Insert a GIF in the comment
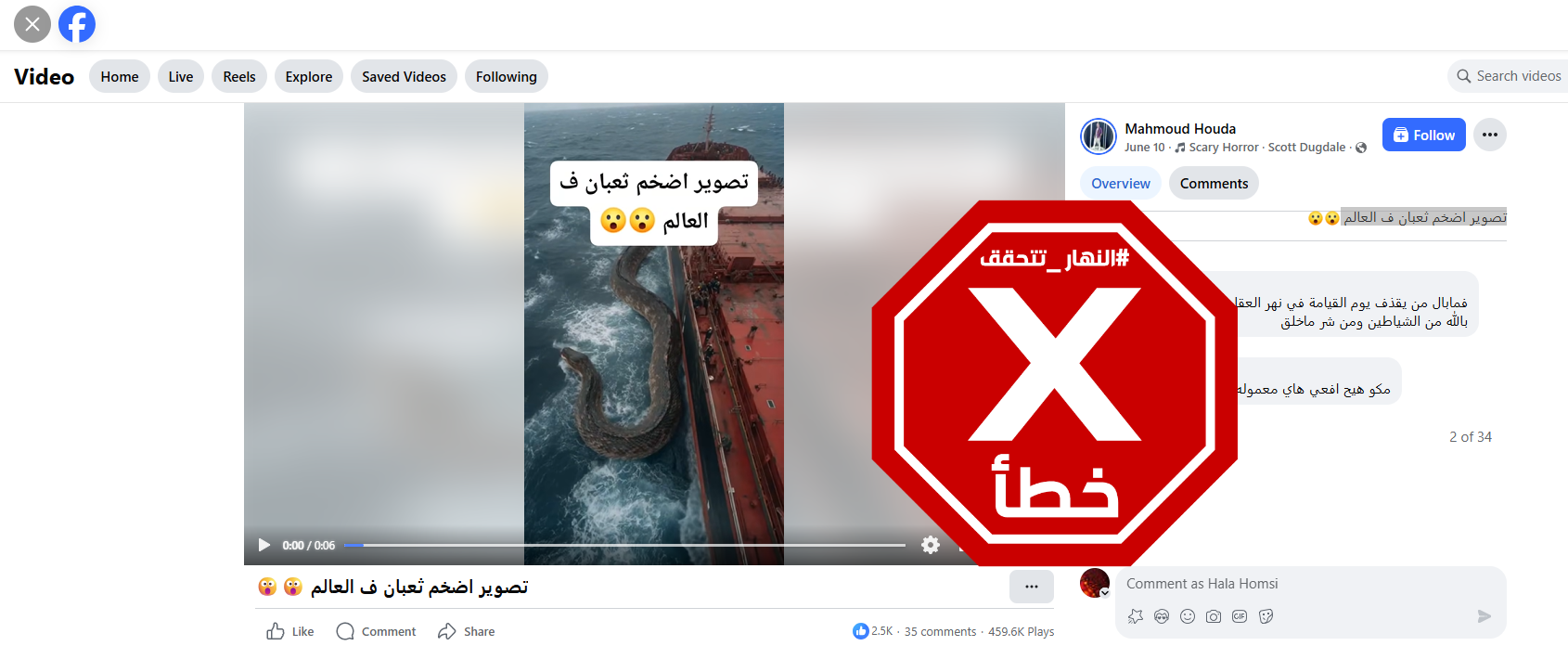 (1240, 616)
